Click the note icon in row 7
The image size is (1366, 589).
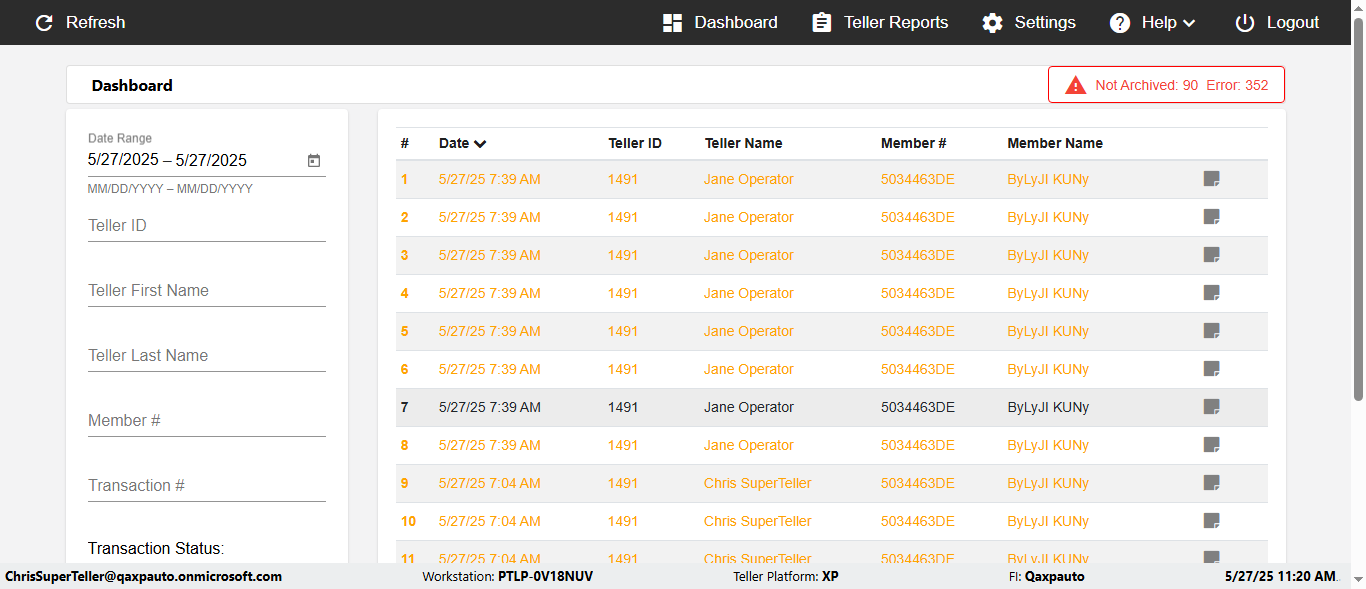click(1211, 407)
